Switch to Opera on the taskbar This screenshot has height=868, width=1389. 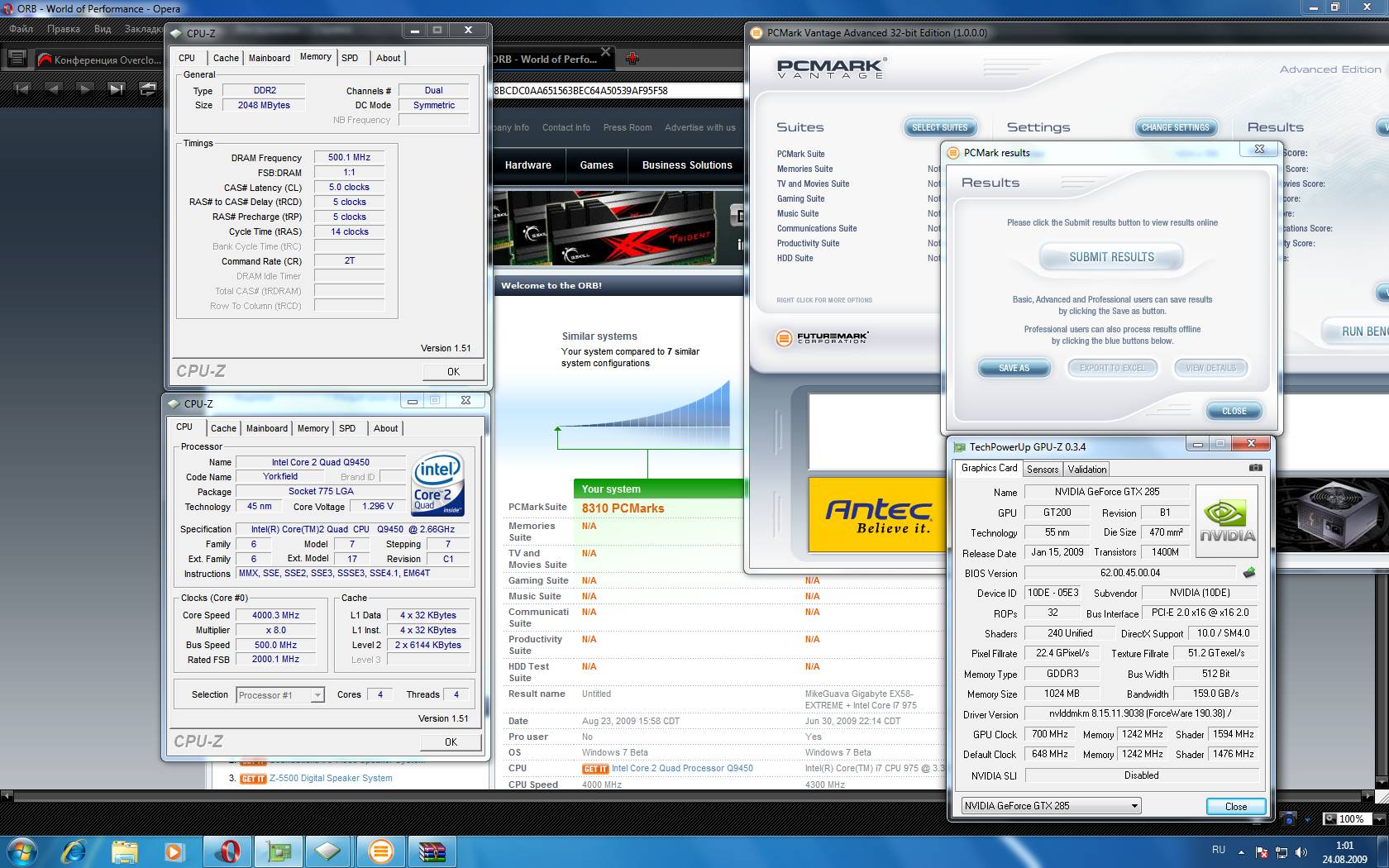tap(227, 851)
